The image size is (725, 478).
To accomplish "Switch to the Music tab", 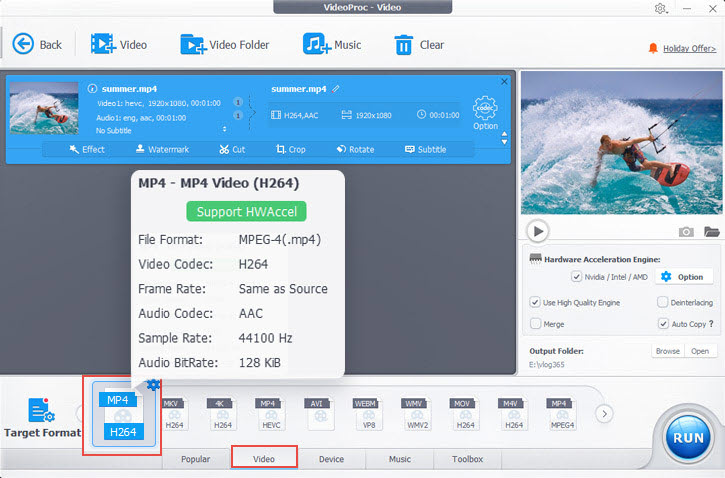I will (x=399, y=459).
